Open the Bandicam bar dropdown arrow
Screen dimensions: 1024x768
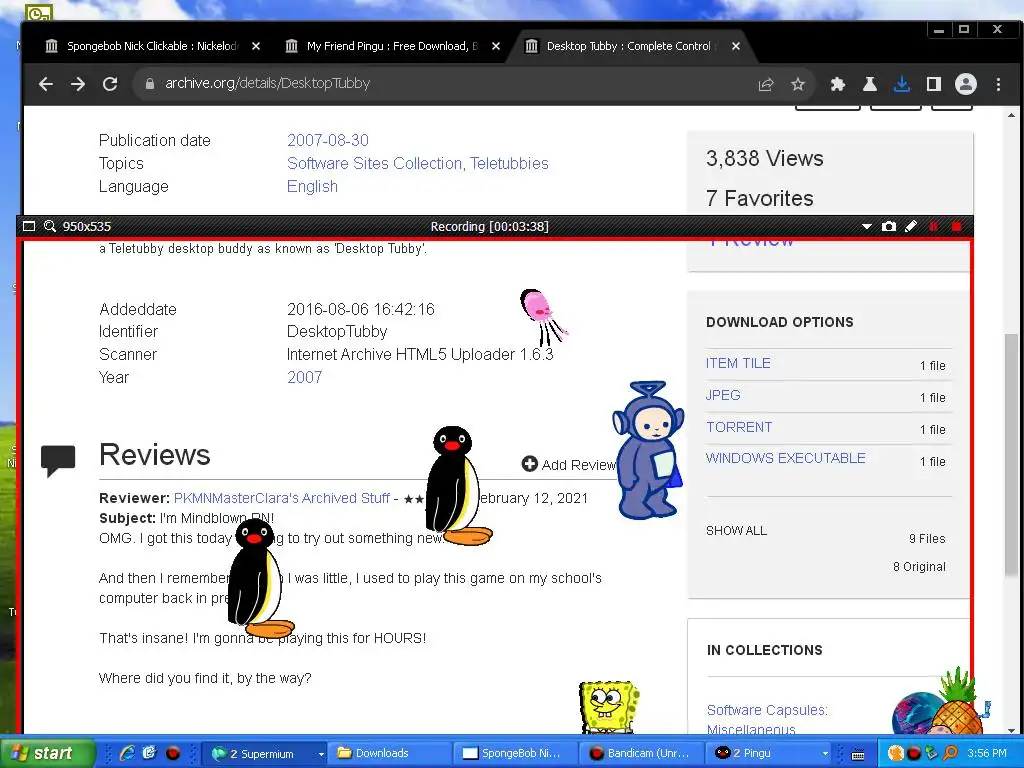click(867, 227)
